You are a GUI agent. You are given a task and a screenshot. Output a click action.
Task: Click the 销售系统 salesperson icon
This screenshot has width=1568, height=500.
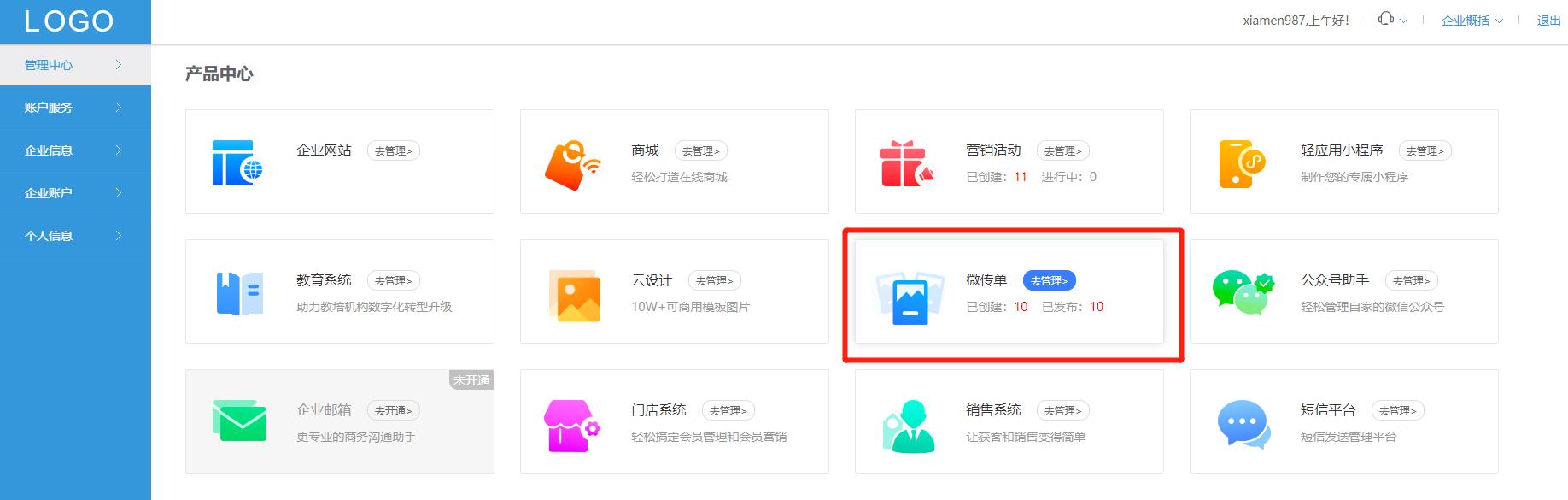pos(907,425)
